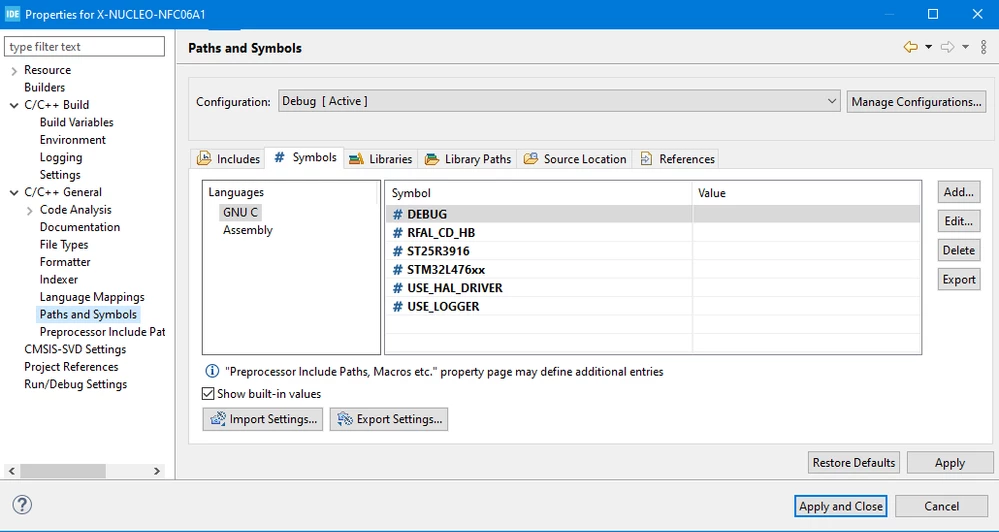Expand the Resource tree node
Image resolution: width=999 pixels, height=532 pixels.
[14, 71]
